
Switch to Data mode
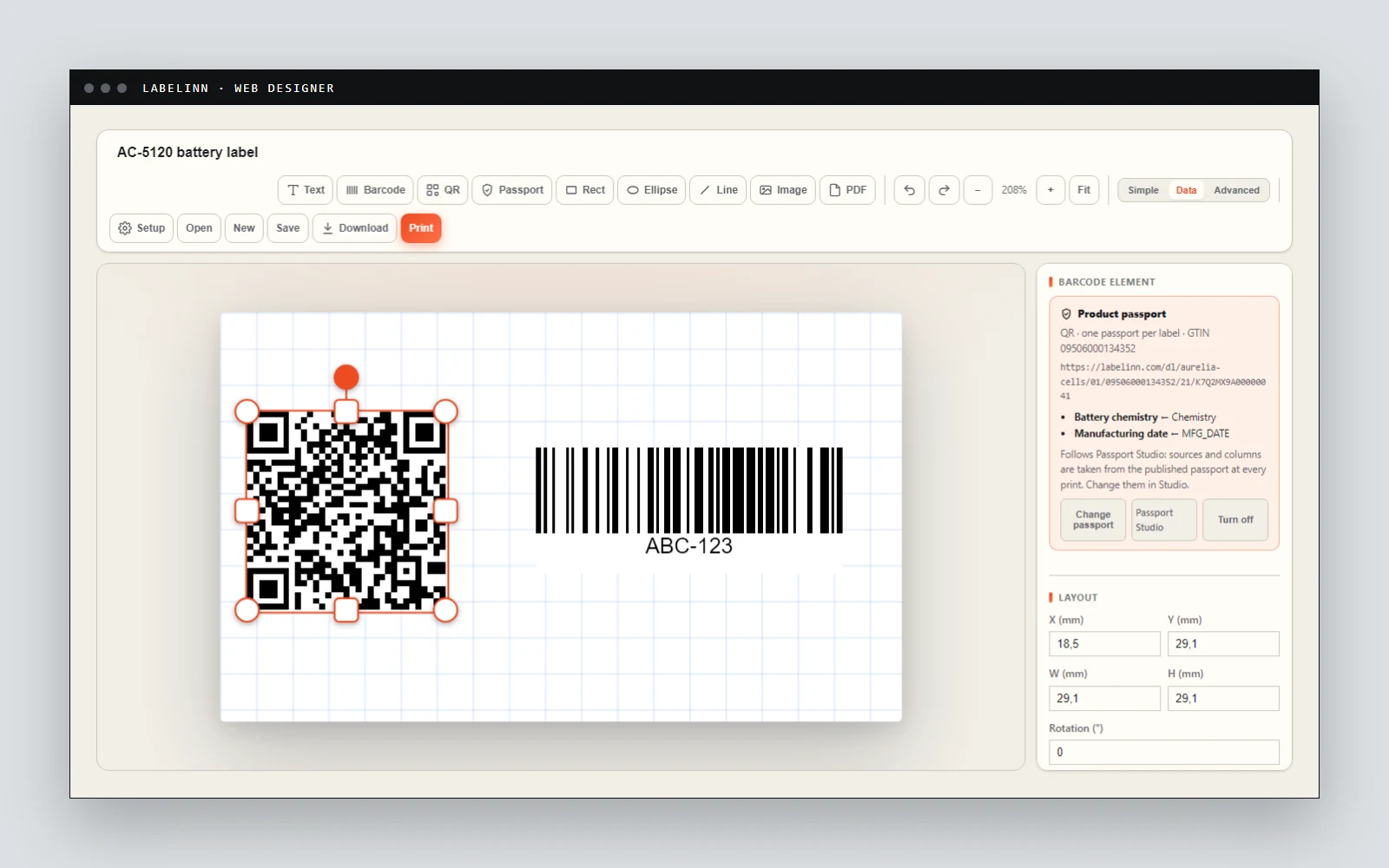(x=1186, y=190)
